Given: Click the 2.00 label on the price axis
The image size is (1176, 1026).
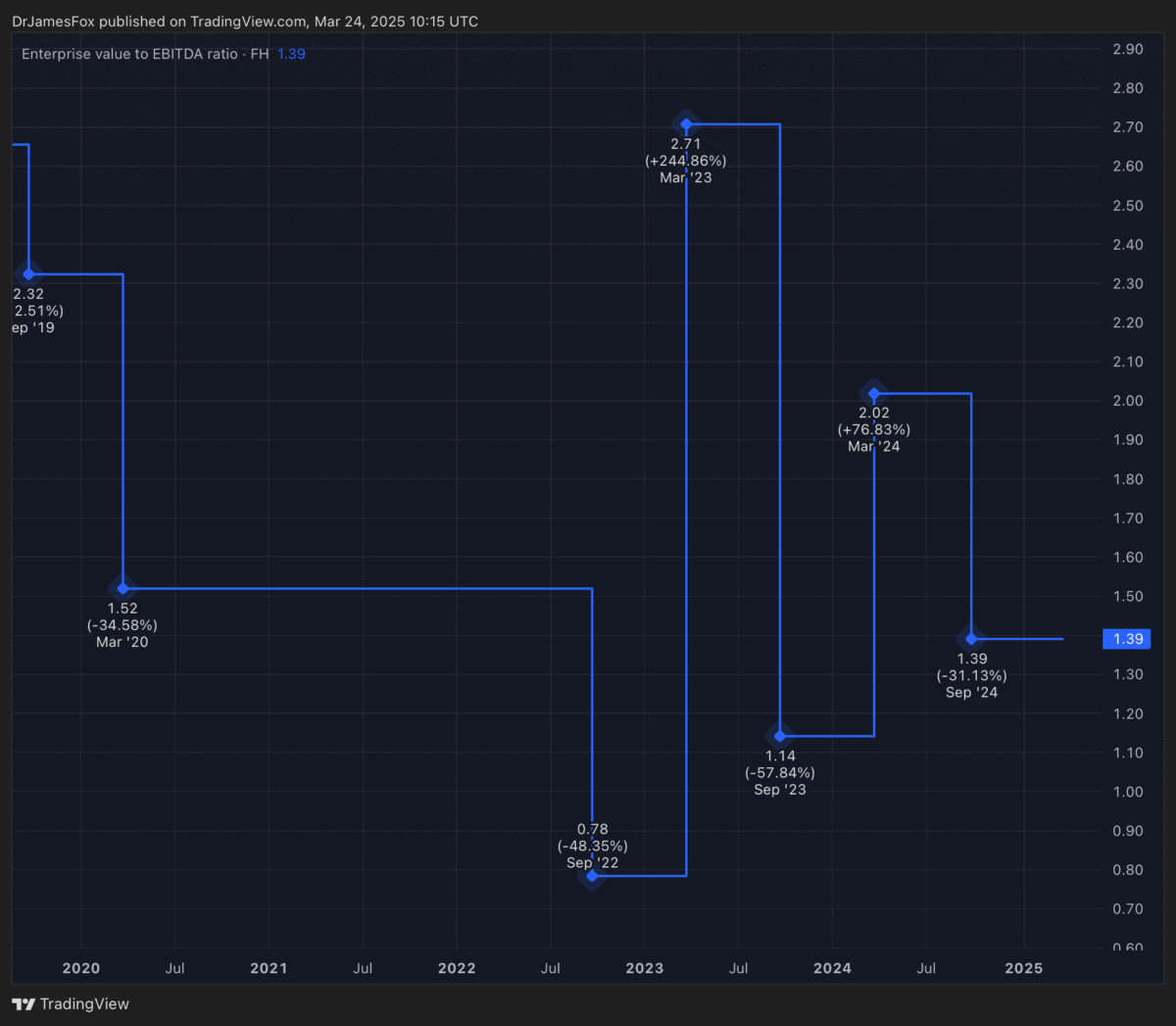Looking at the screenshot, I should tap(1127, 401).
